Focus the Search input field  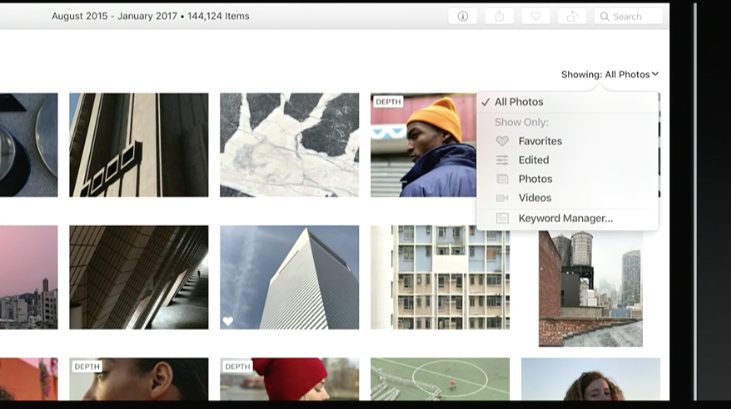tap(628, 16)
